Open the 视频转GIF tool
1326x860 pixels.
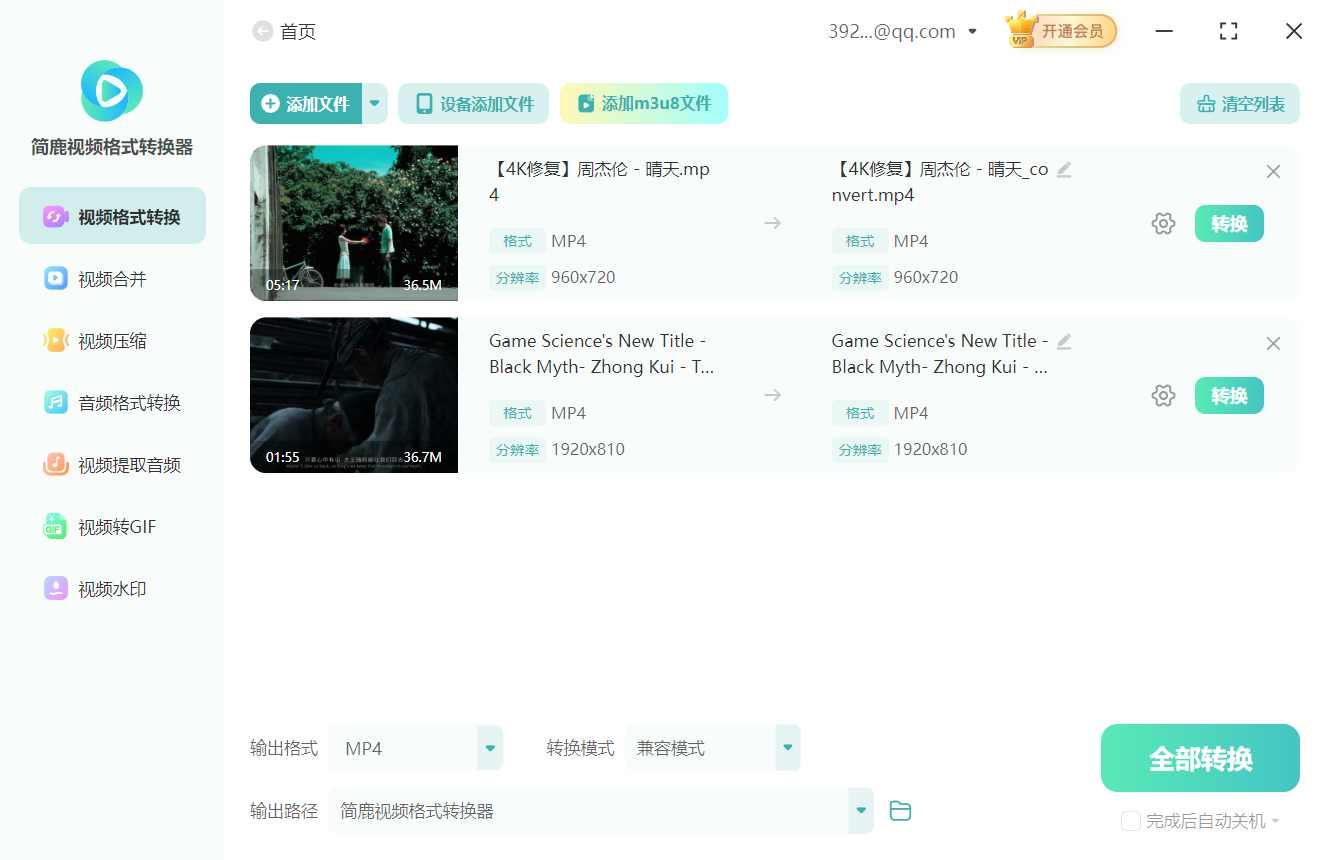[111, 526]
